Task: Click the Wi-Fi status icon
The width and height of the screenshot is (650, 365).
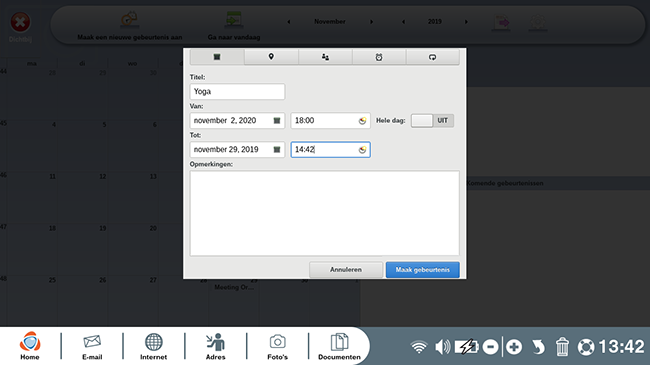Action: (x=419, y=347)
